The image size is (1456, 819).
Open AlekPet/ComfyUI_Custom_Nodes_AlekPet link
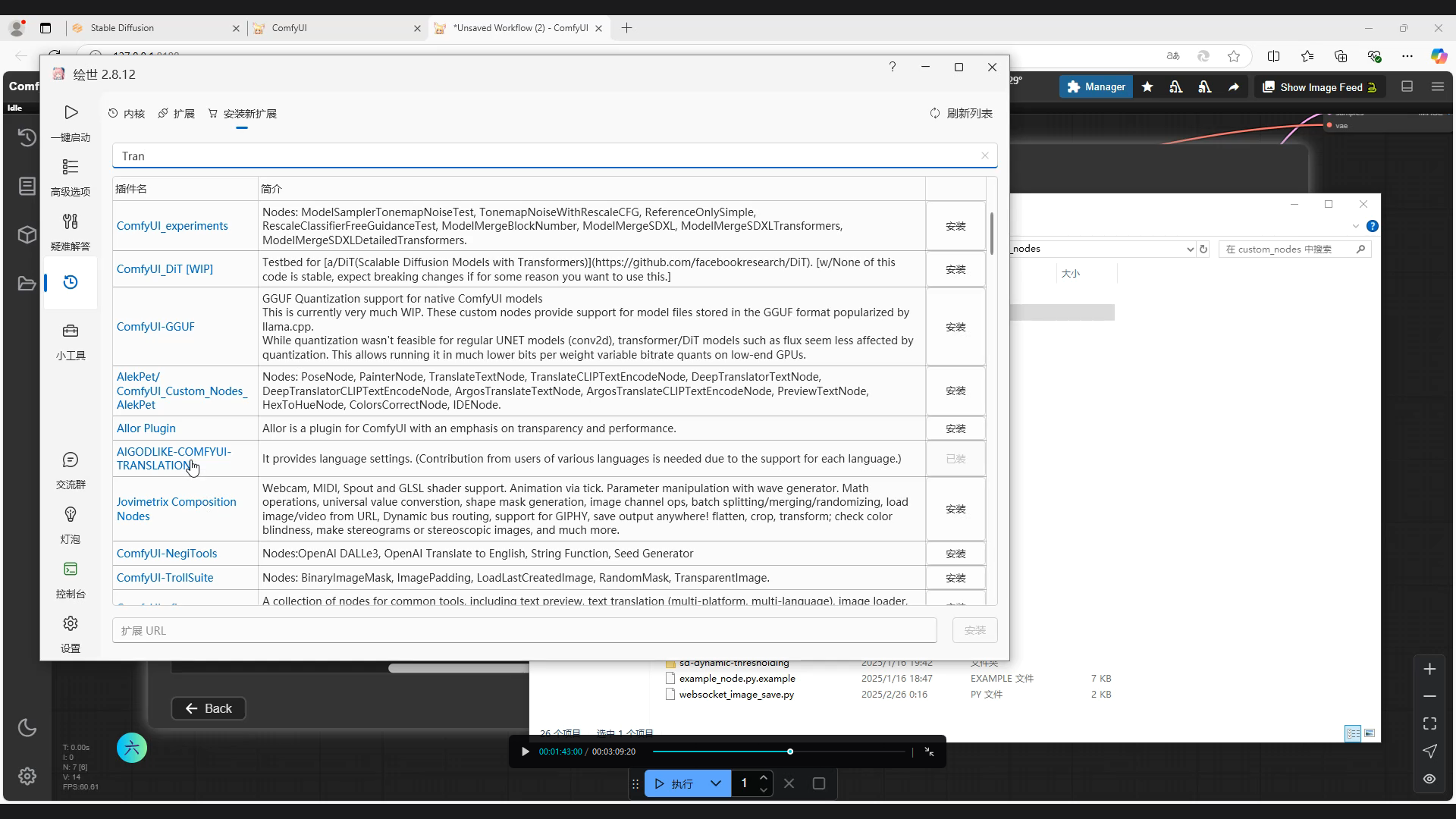(182, 391)
